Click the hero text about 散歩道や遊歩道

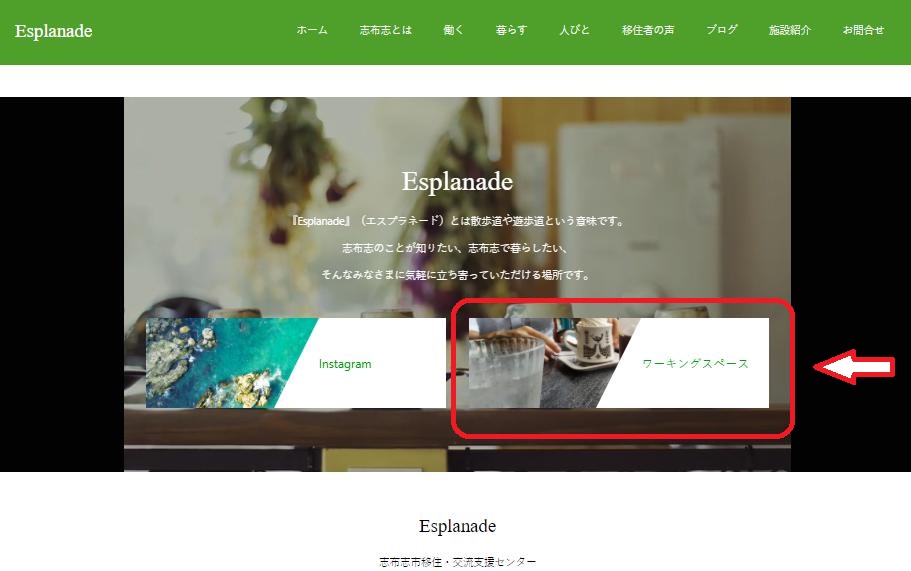pos(457,221)
